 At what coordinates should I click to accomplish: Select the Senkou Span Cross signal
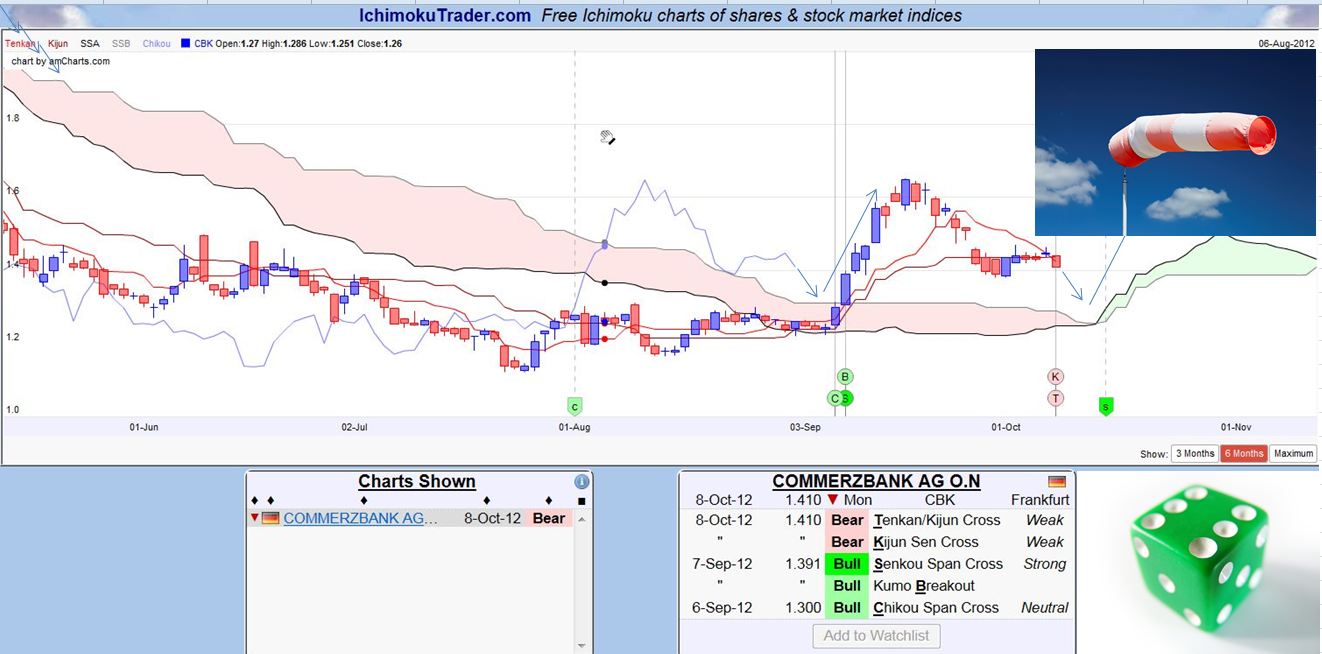tap(938, 564)
